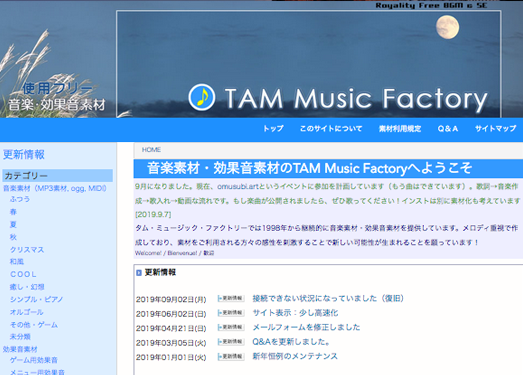Click the Welcome! / Bienvenue! / 歡迎 line

click(174, 253)
